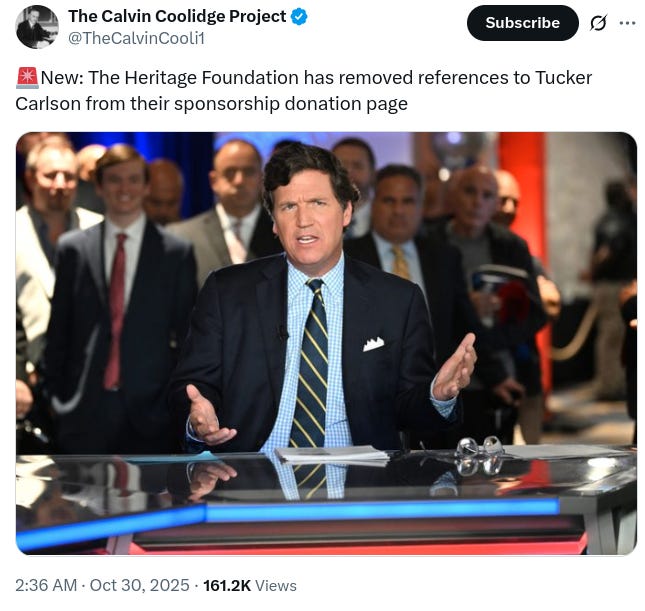Click the 2:36 AM timestamp
The width and height of the screenshot is (645, 611).
(46, 585)
